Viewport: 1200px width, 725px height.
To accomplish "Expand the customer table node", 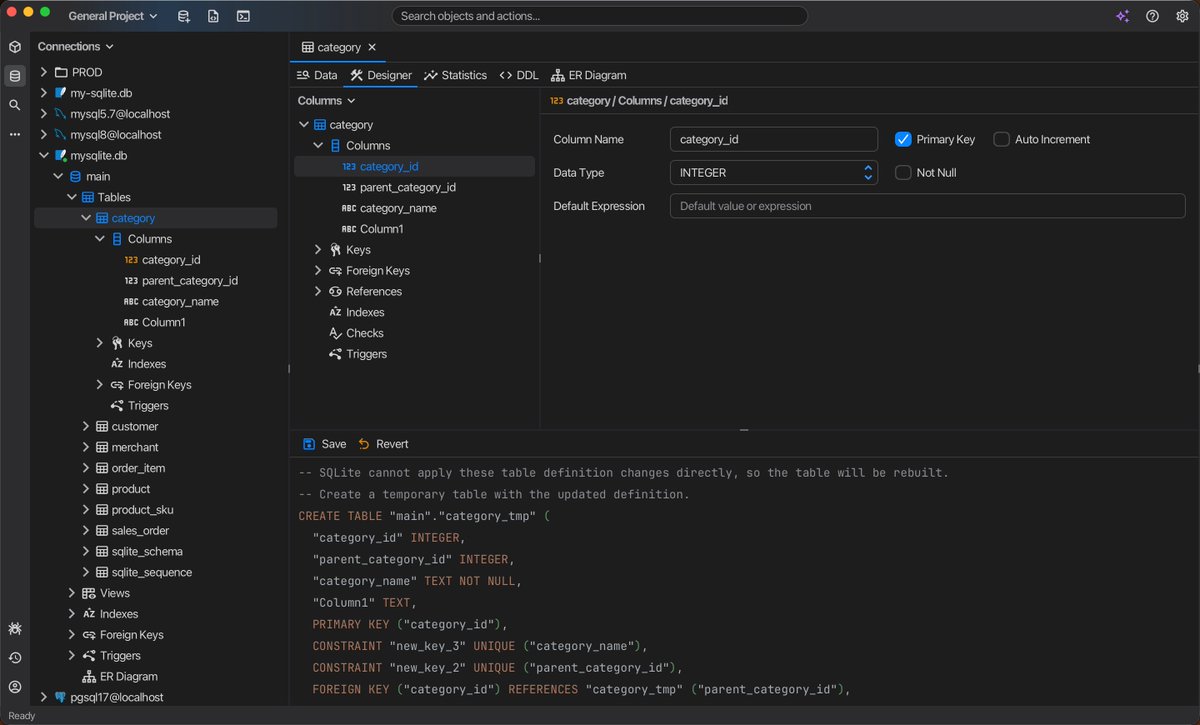I will pos(86,427).
